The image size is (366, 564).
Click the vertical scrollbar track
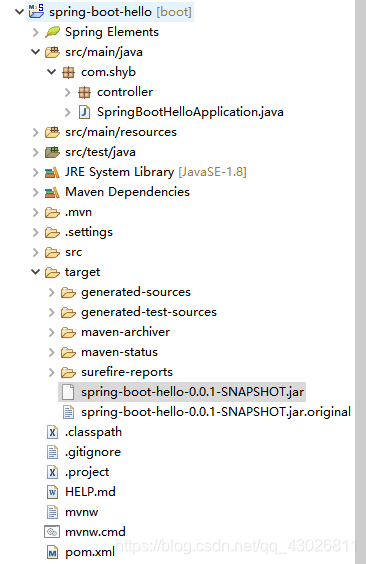pos(361,282)
